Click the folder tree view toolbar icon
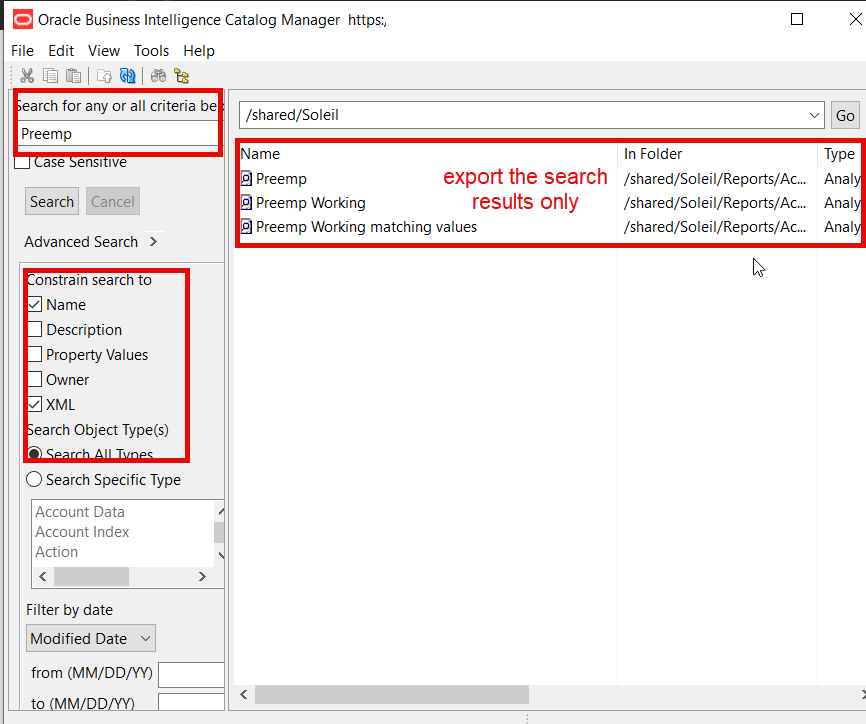Viewport: 866px width, 724px height. [x=181, y=76]
